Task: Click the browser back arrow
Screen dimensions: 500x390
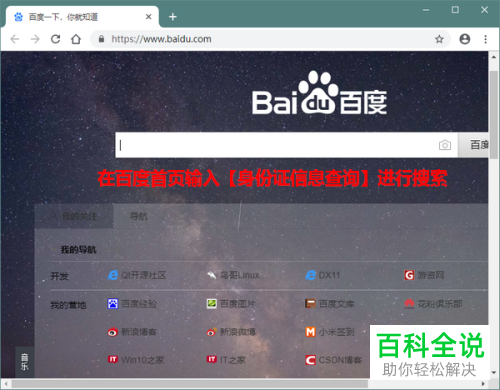Action: point(15,39)
